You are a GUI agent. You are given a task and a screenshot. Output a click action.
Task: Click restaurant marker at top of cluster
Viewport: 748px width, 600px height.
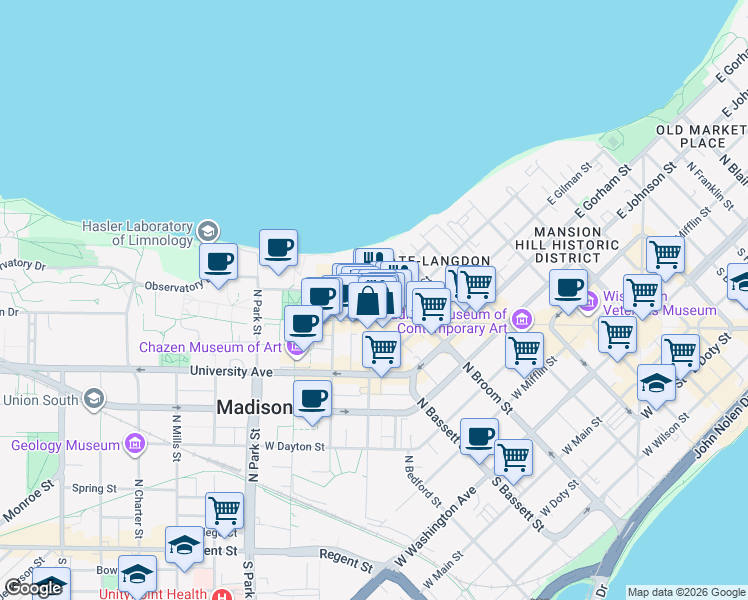click(374, 257)
